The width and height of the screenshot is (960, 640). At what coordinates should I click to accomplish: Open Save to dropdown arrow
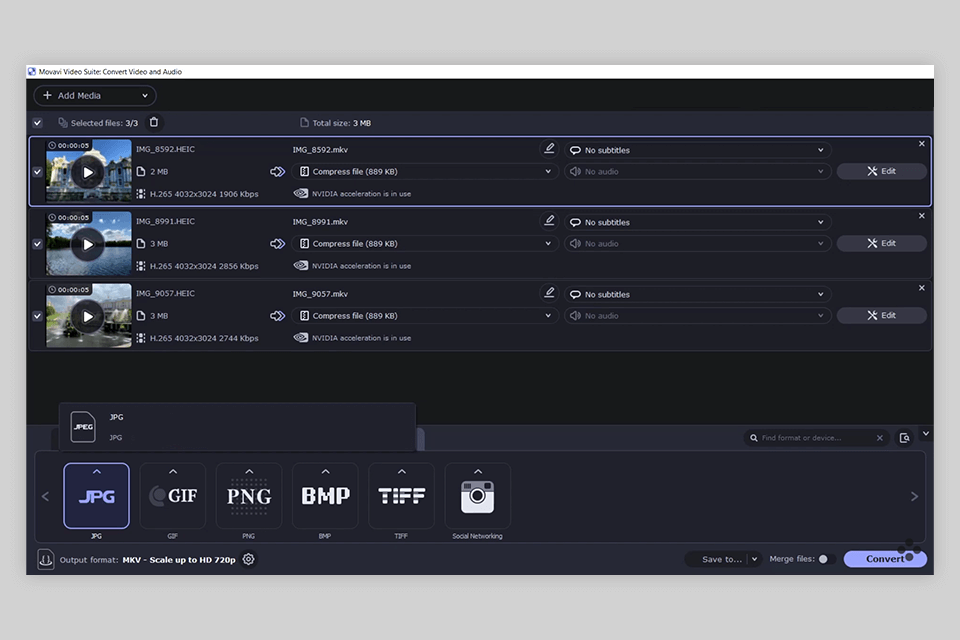[754, 559]
